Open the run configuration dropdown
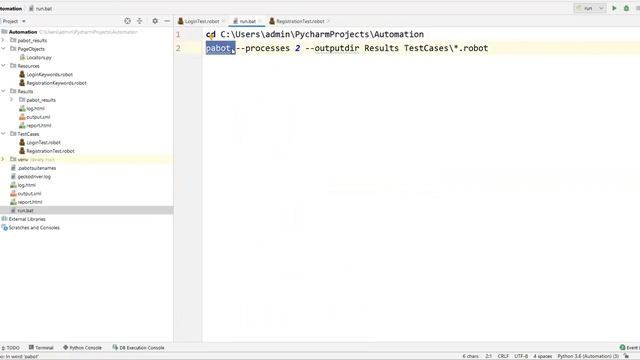The width and height of the screenshot is (640, 360). point(590,8)
